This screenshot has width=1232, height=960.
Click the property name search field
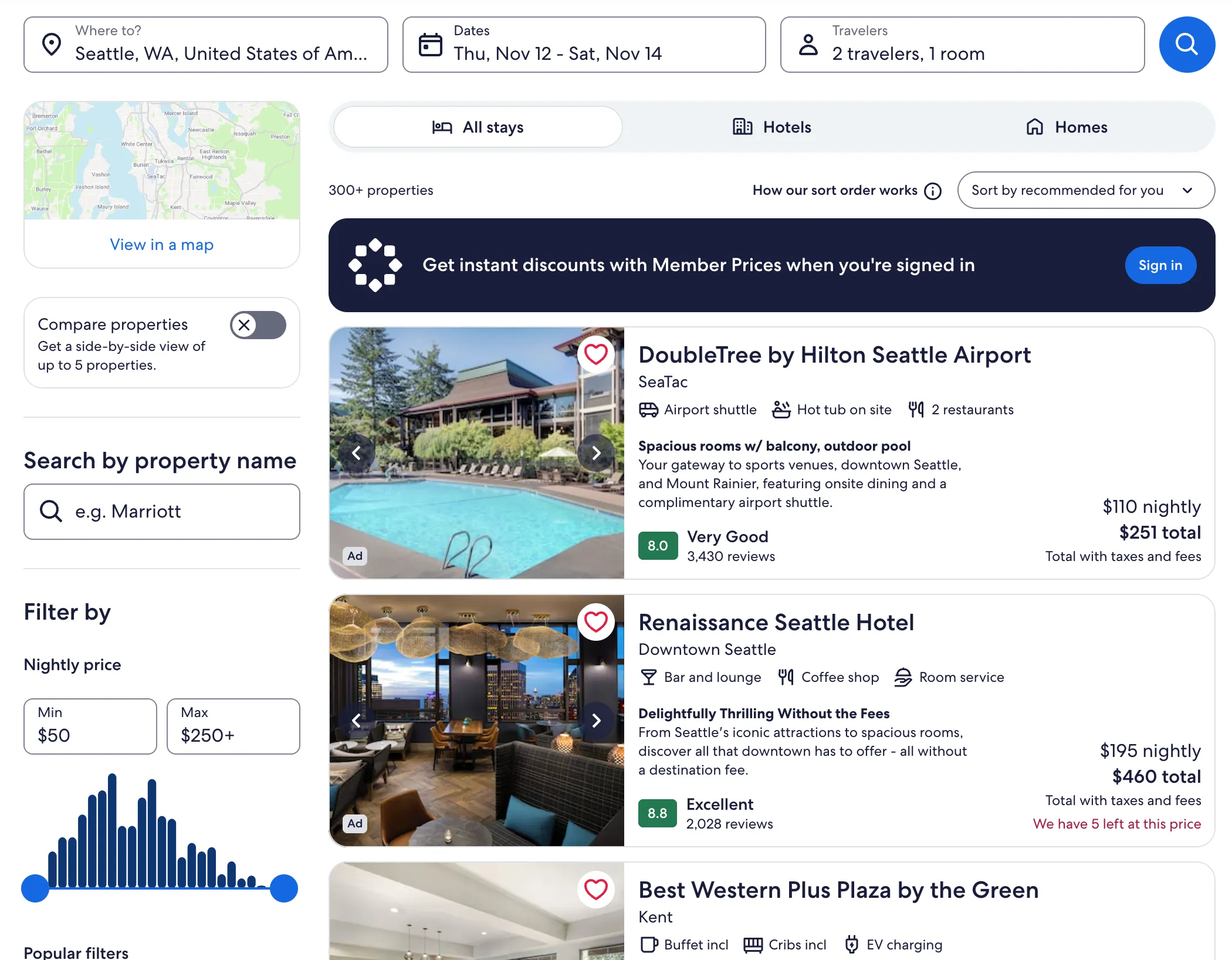click(162, 512)
